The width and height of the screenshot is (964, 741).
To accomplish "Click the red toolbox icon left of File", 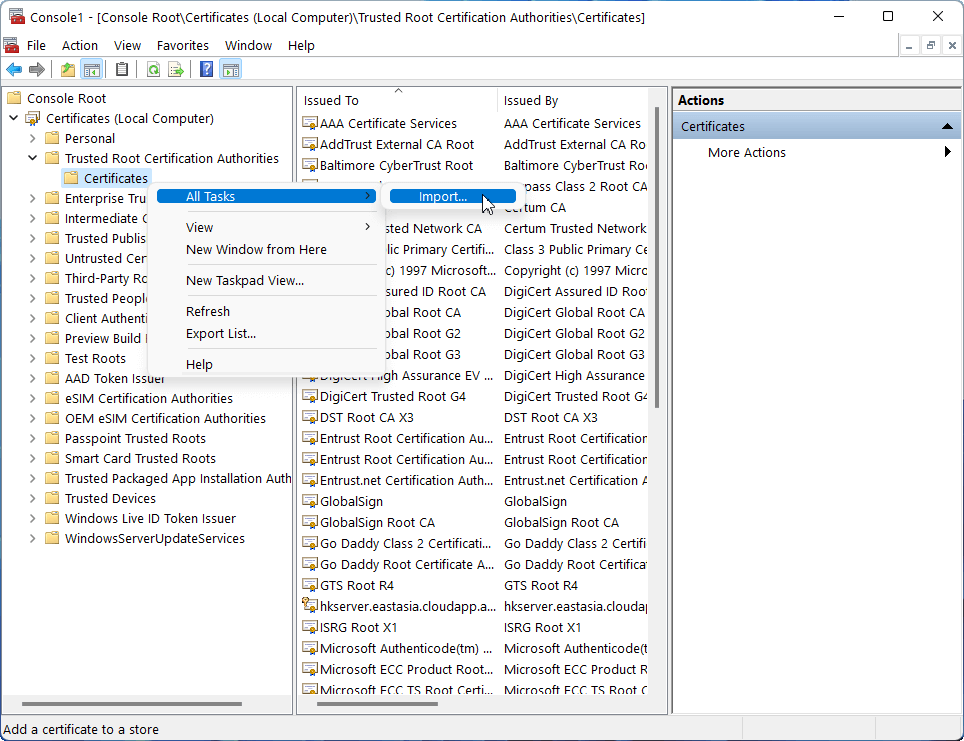I will [10, 46].
